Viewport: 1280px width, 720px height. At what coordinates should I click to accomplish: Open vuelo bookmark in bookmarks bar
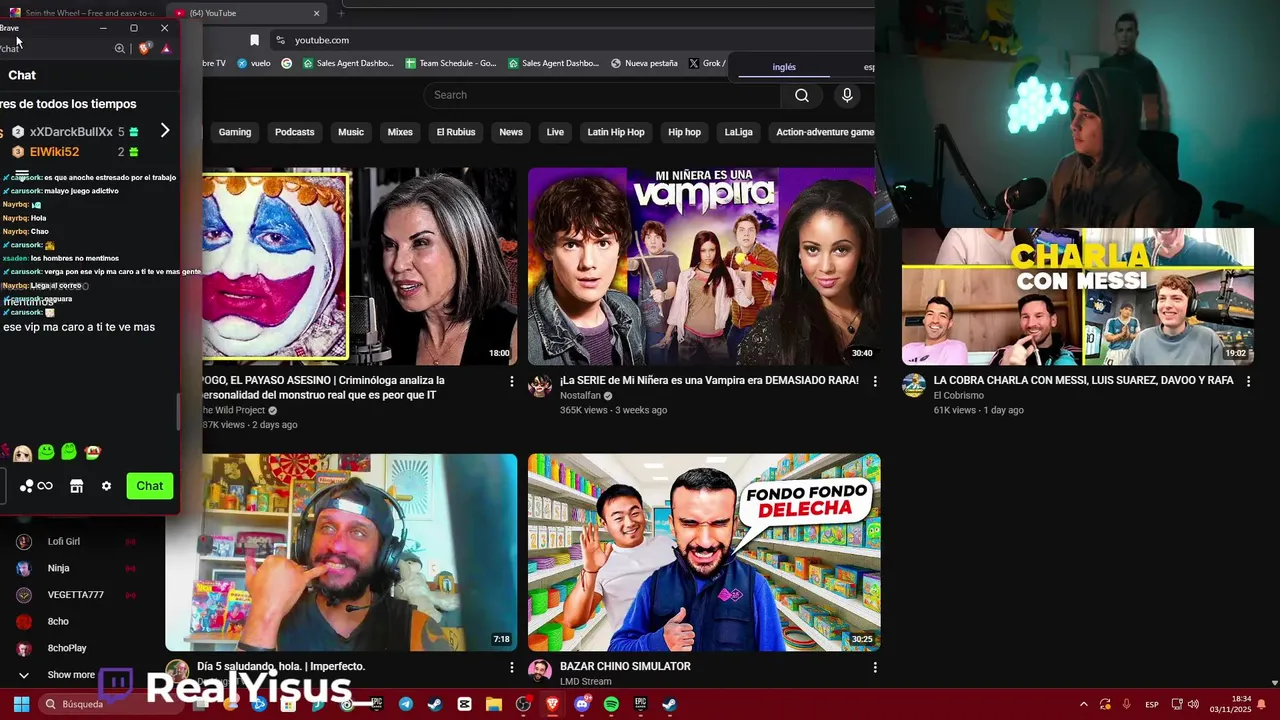[254, 63]
